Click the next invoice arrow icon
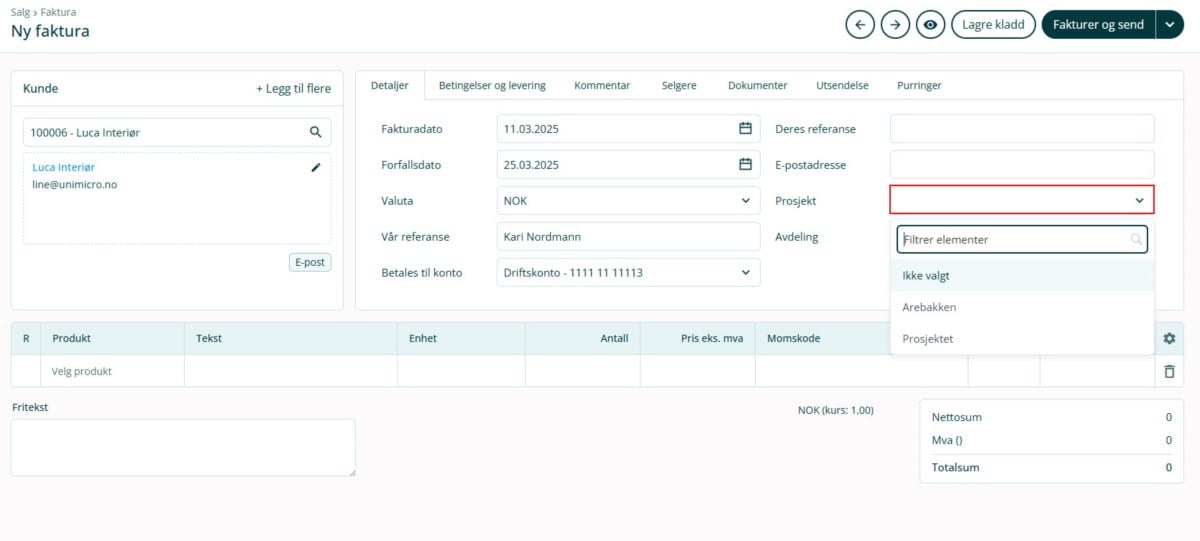 coord(895,25)
